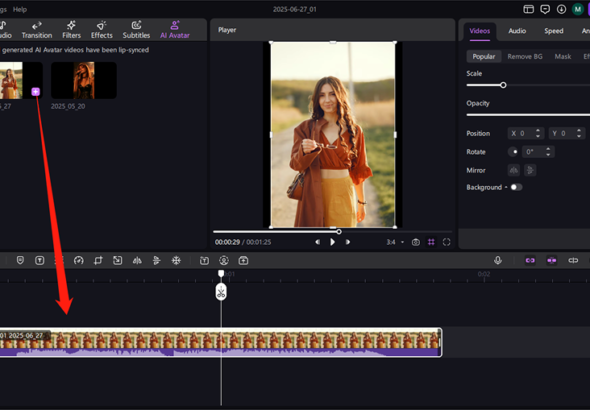Play the video in the Player
Image resolution: width=590 pixels, height=410 pixels.
[332, 242]
